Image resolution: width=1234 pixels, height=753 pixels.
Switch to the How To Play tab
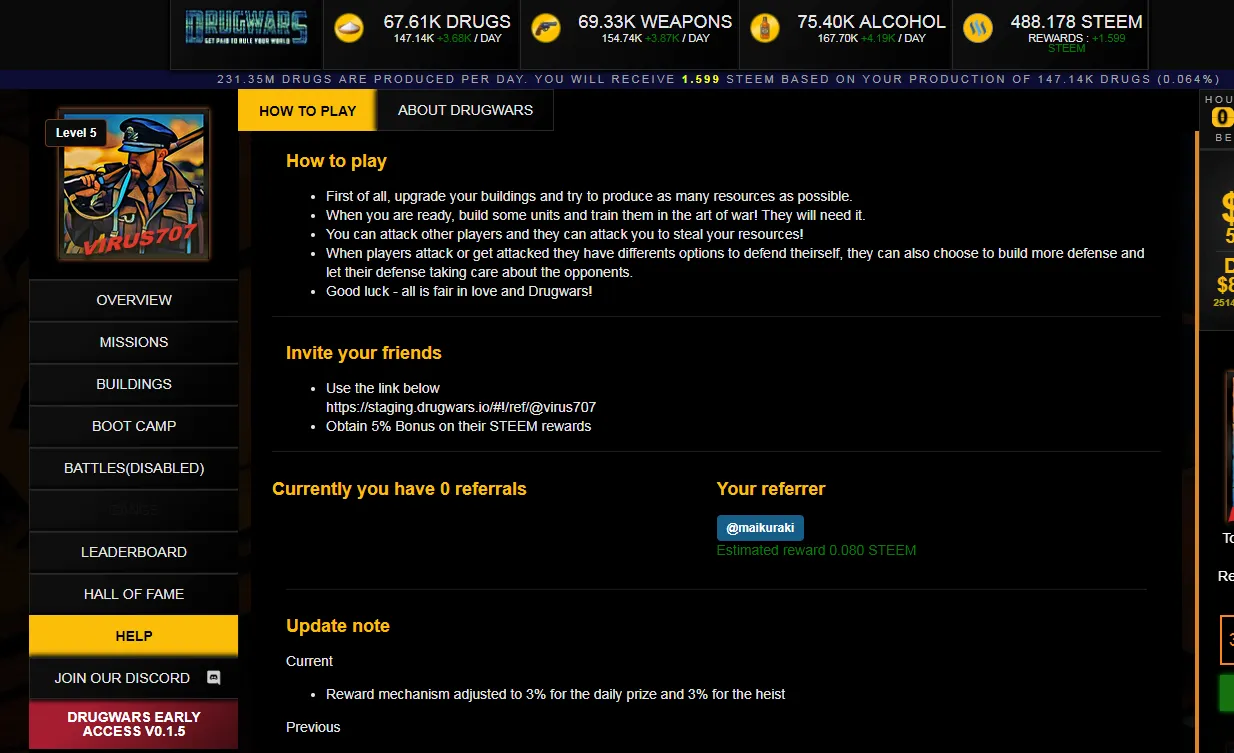pyautogui.click(x=307, y=110)
